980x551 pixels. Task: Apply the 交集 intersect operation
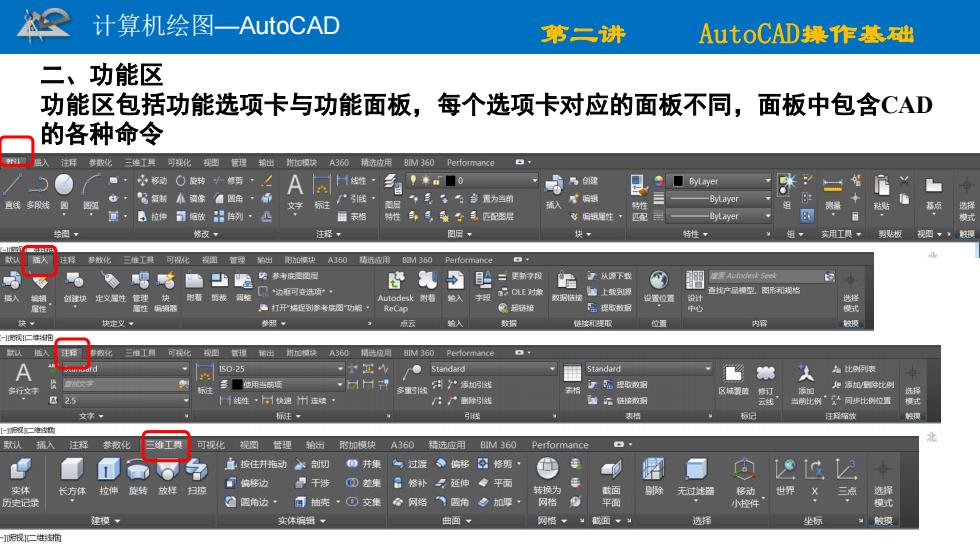(x=364, y=502)
